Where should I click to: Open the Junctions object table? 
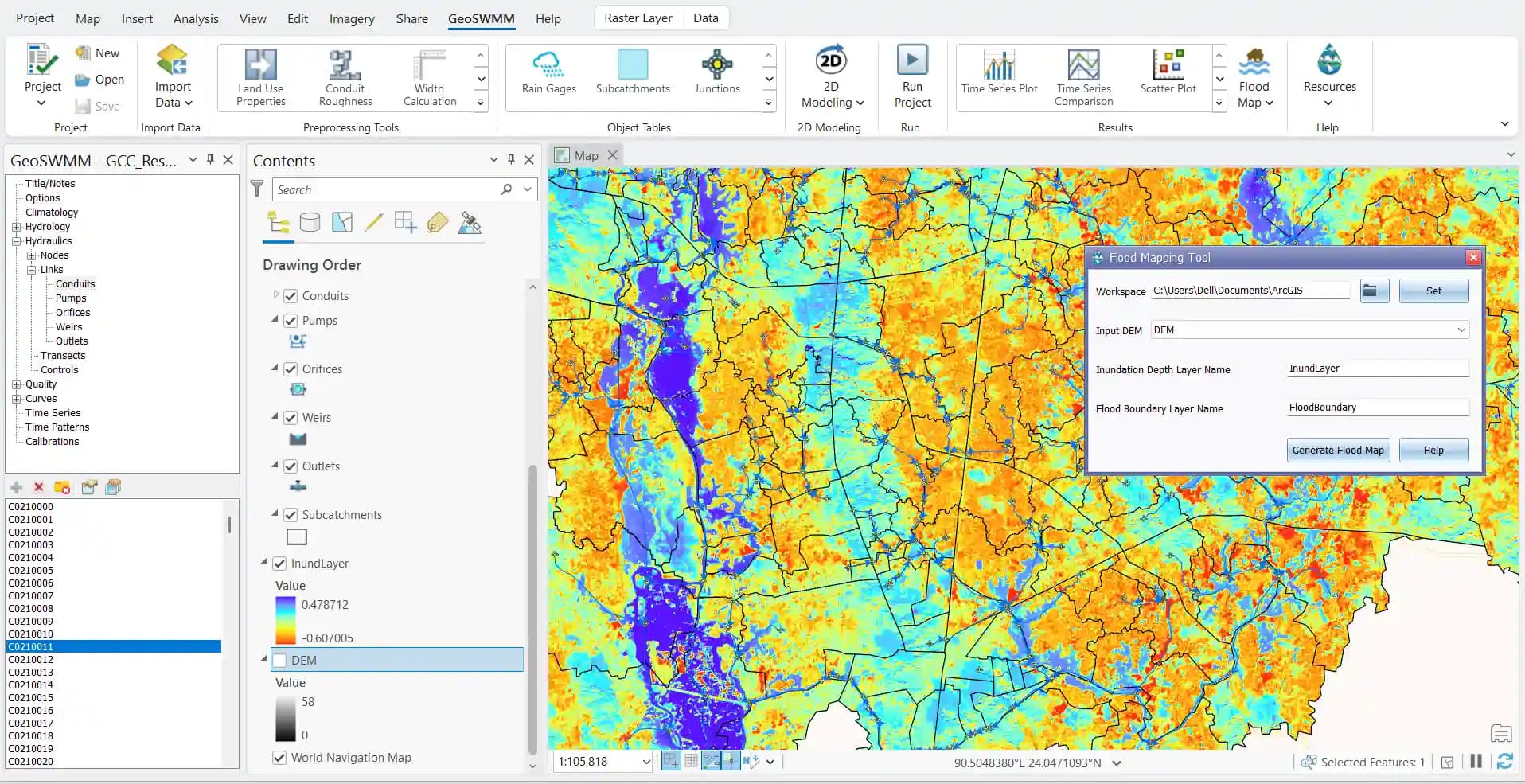716,72
